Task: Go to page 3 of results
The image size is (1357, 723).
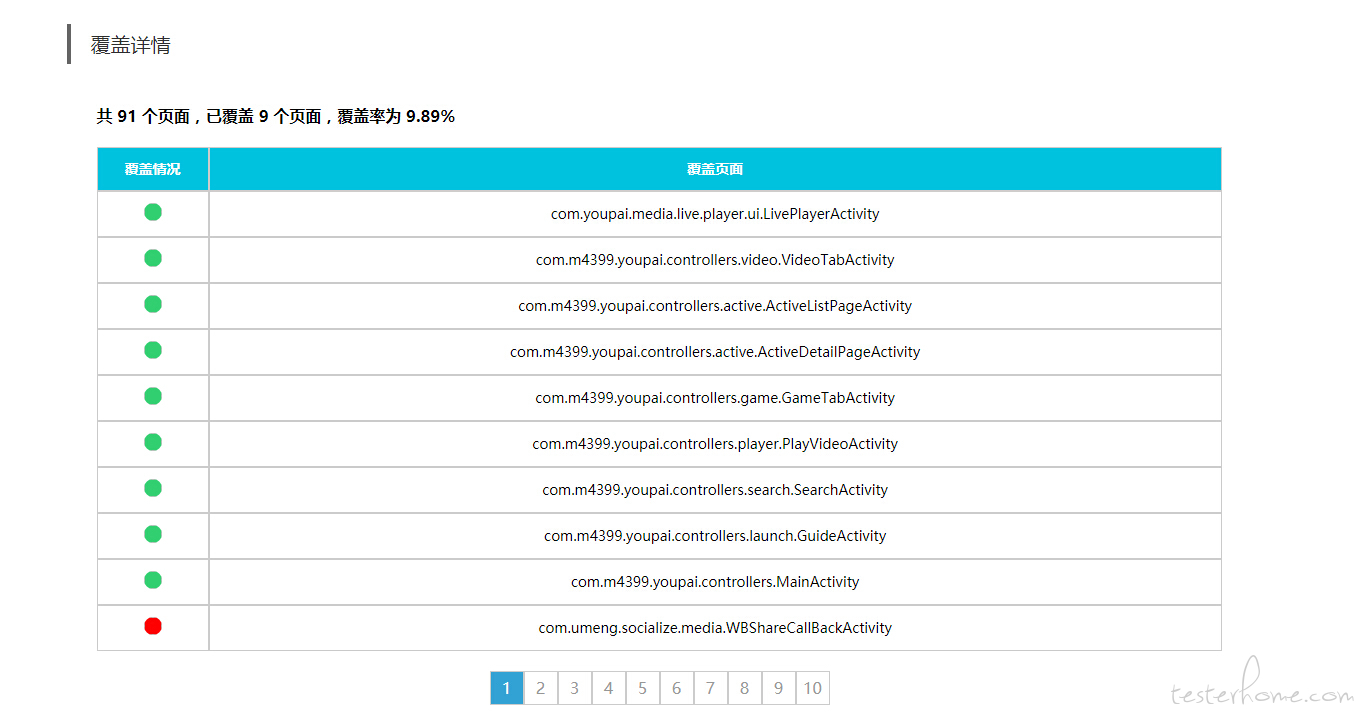Action: (575, 688)
